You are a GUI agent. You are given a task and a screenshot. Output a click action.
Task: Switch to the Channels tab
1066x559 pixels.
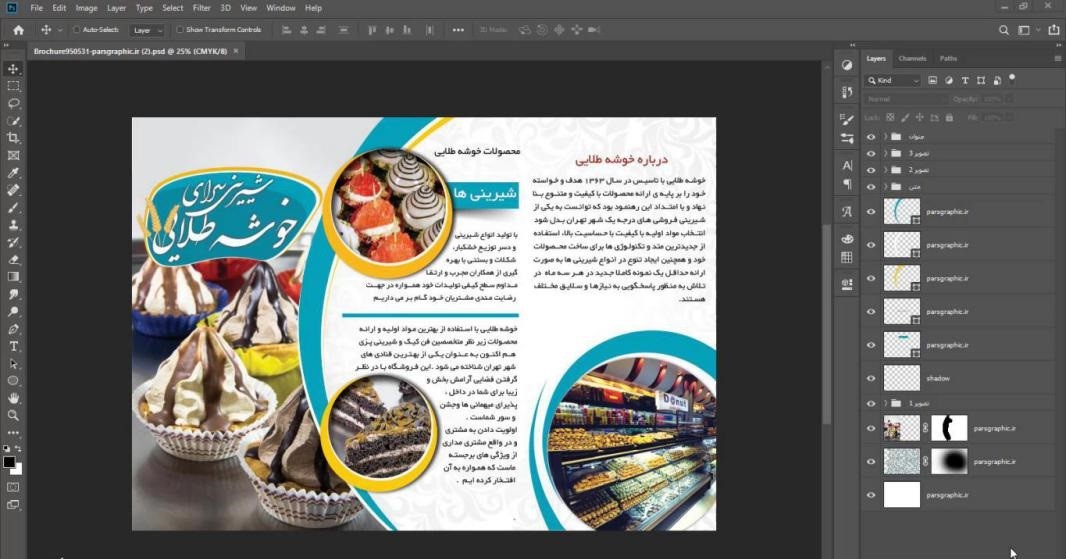coord(912,58)
